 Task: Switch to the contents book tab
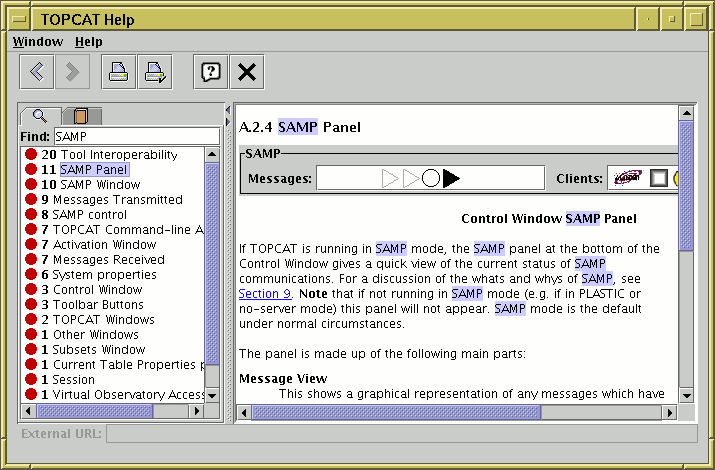(x=81, y=116)
